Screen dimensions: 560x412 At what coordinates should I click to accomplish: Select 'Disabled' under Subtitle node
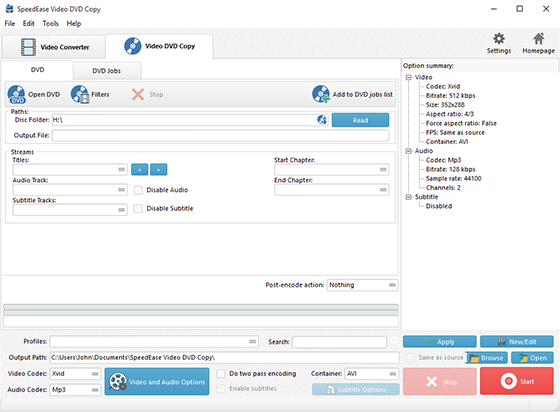(439, 206)
